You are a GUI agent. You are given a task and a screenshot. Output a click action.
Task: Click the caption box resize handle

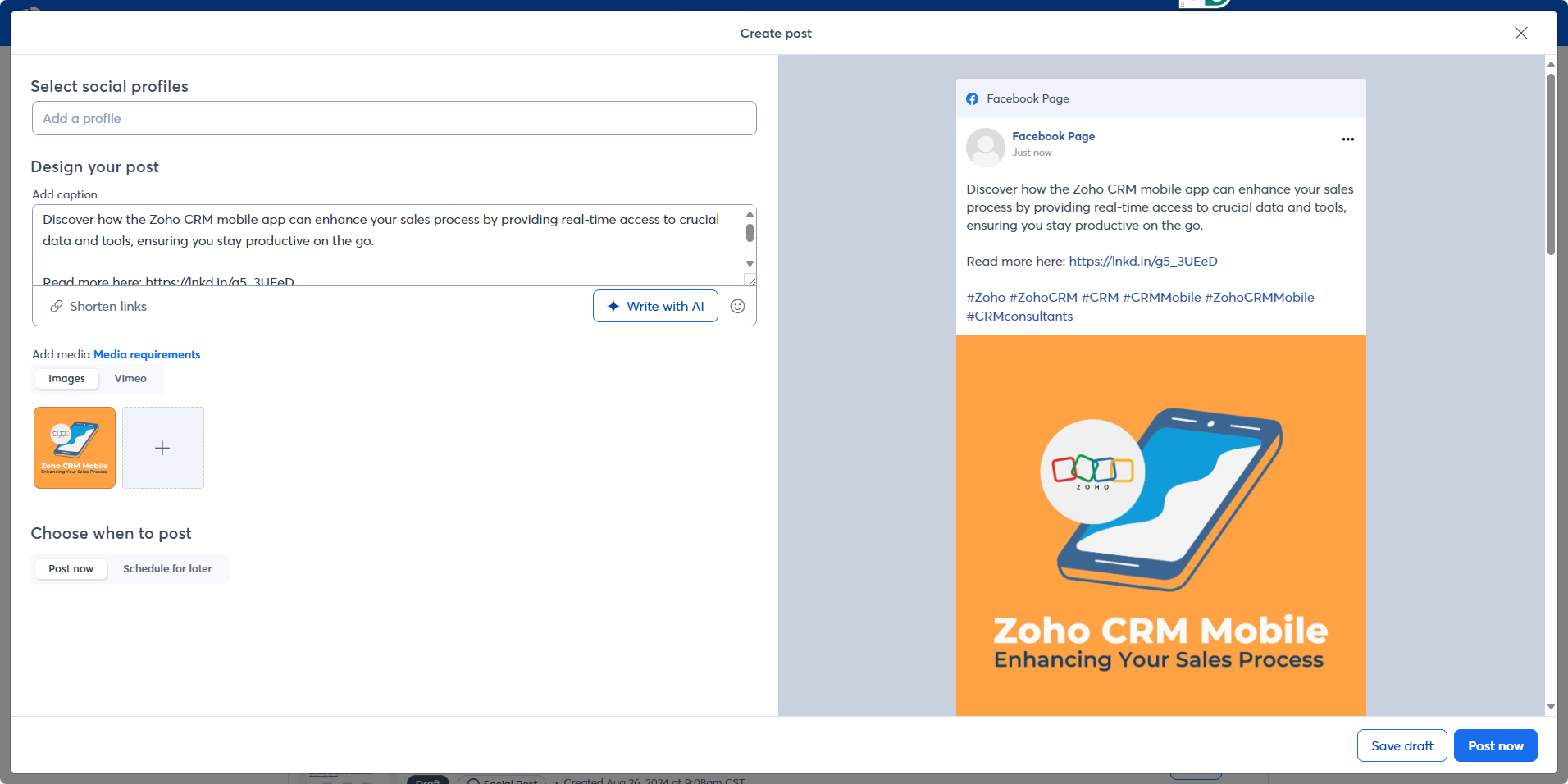750,279
